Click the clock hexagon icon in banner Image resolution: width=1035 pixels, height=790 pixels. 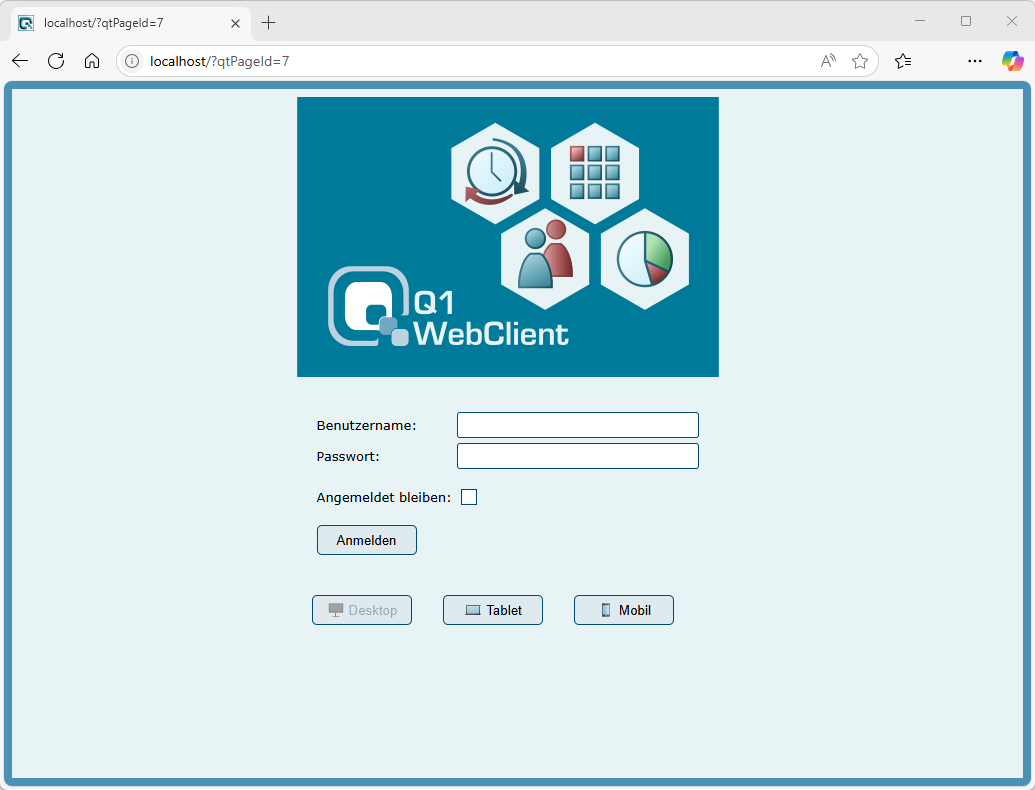coord(495,173)
